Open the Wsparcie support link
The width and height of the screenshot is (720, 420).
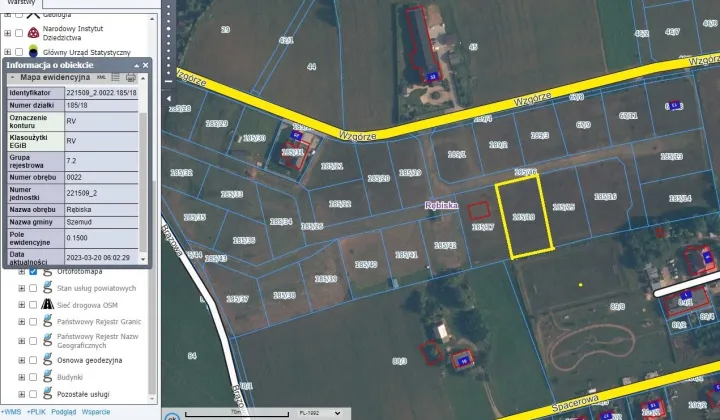96,412
